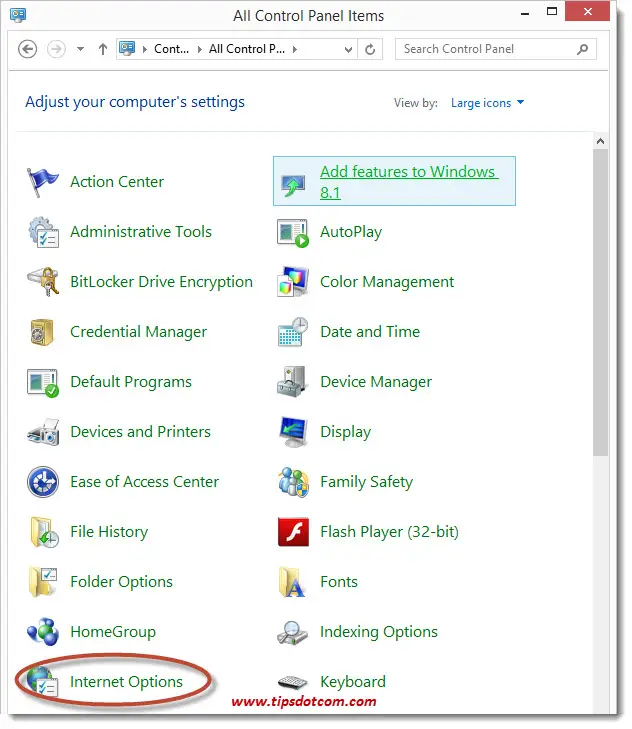The image size is (632, 729).
Task: Refresh the Control Panel view
Action: pyautogui.click(x=370, y=49)
